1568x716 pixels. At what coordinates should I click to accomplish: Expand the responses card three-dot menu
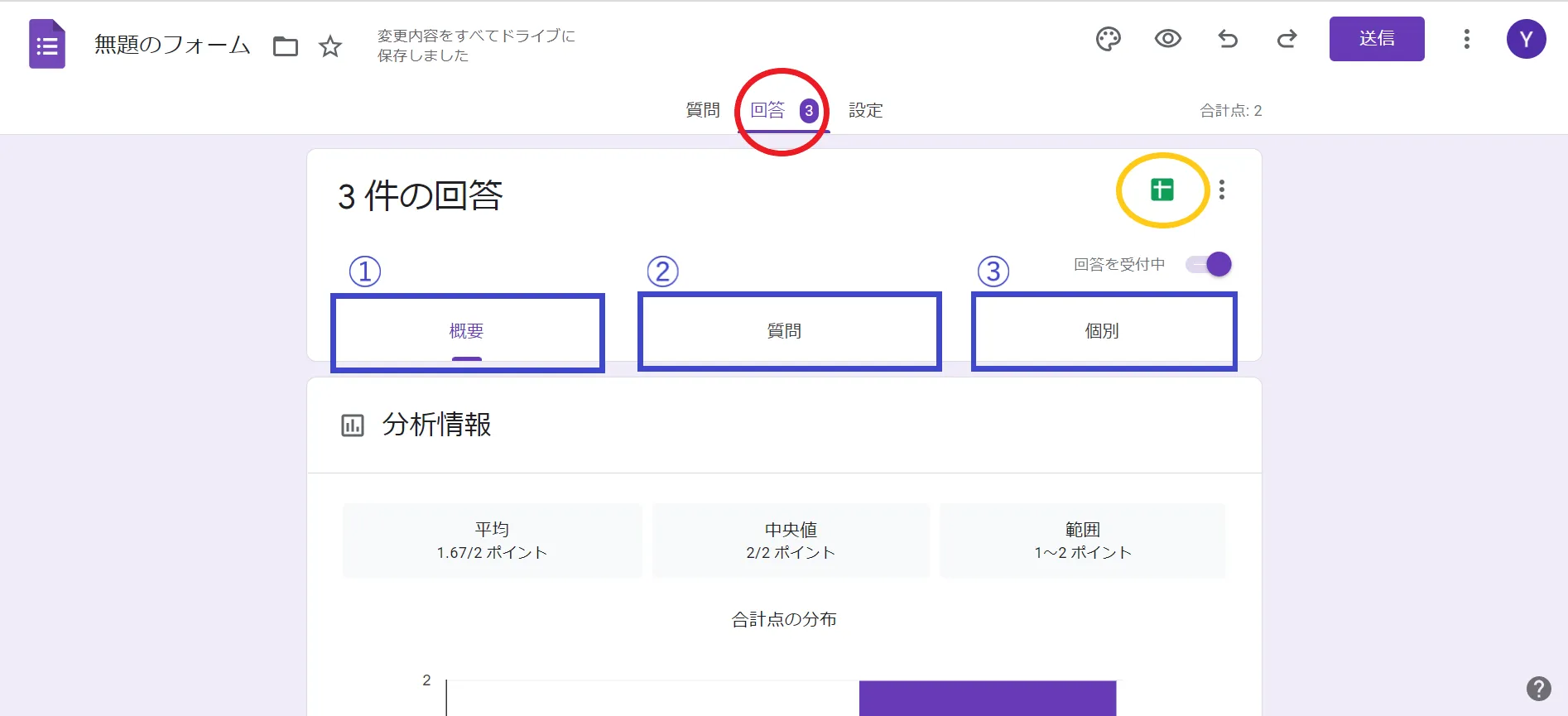pos(1222,190)
